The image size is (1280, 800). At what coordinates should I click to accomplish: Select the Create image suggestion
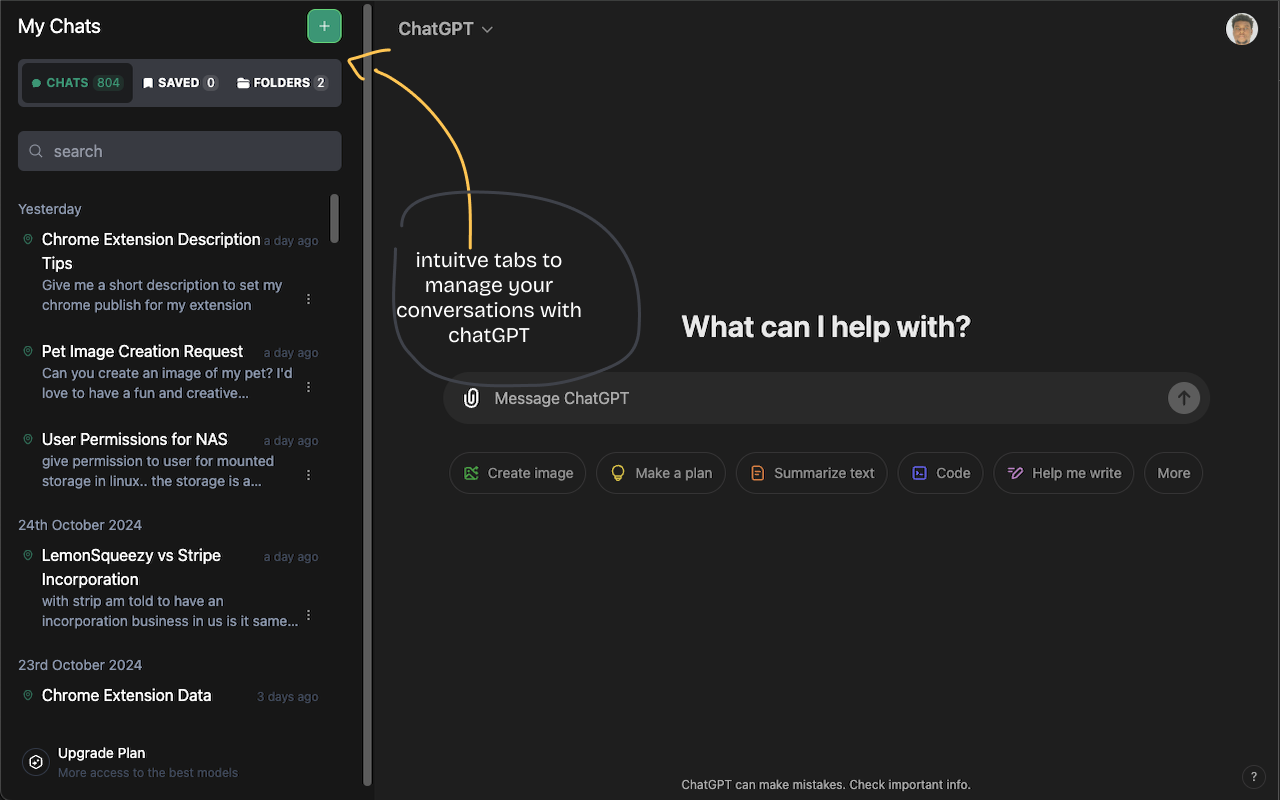coord(518,473)
